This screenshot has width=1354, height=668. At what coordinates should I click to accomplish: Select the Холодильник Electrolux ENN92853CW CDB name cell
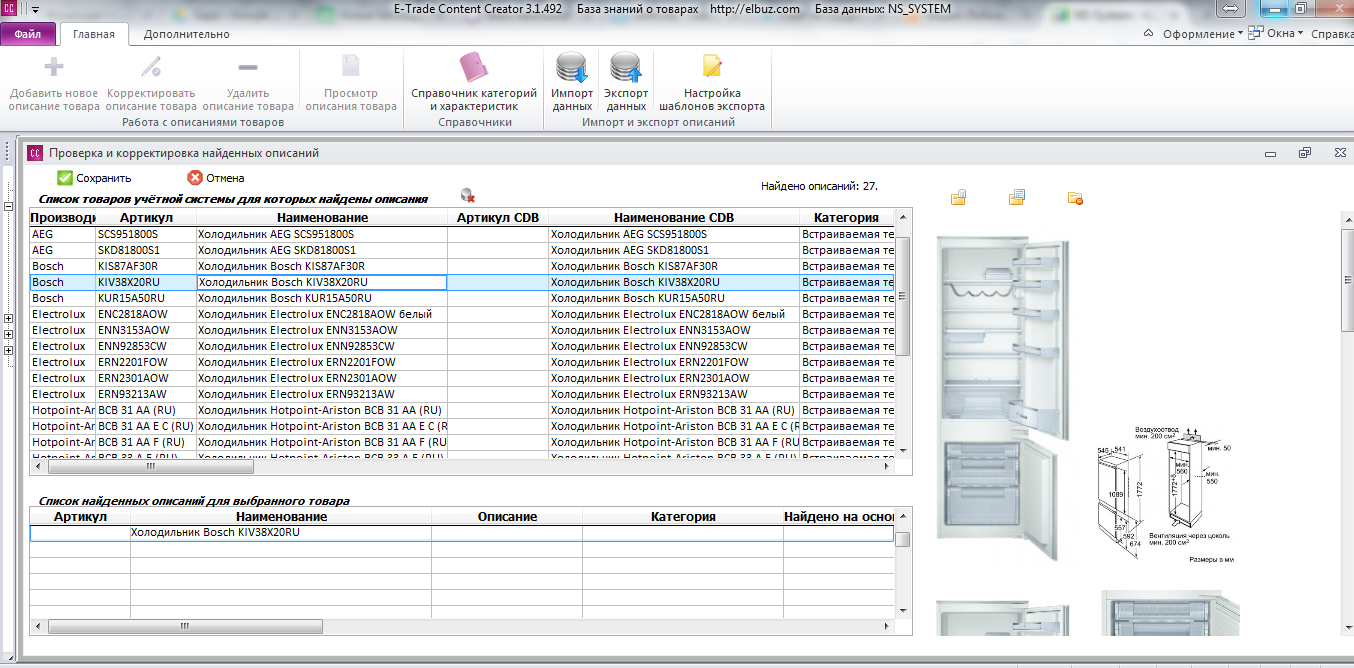pos(674,346)
